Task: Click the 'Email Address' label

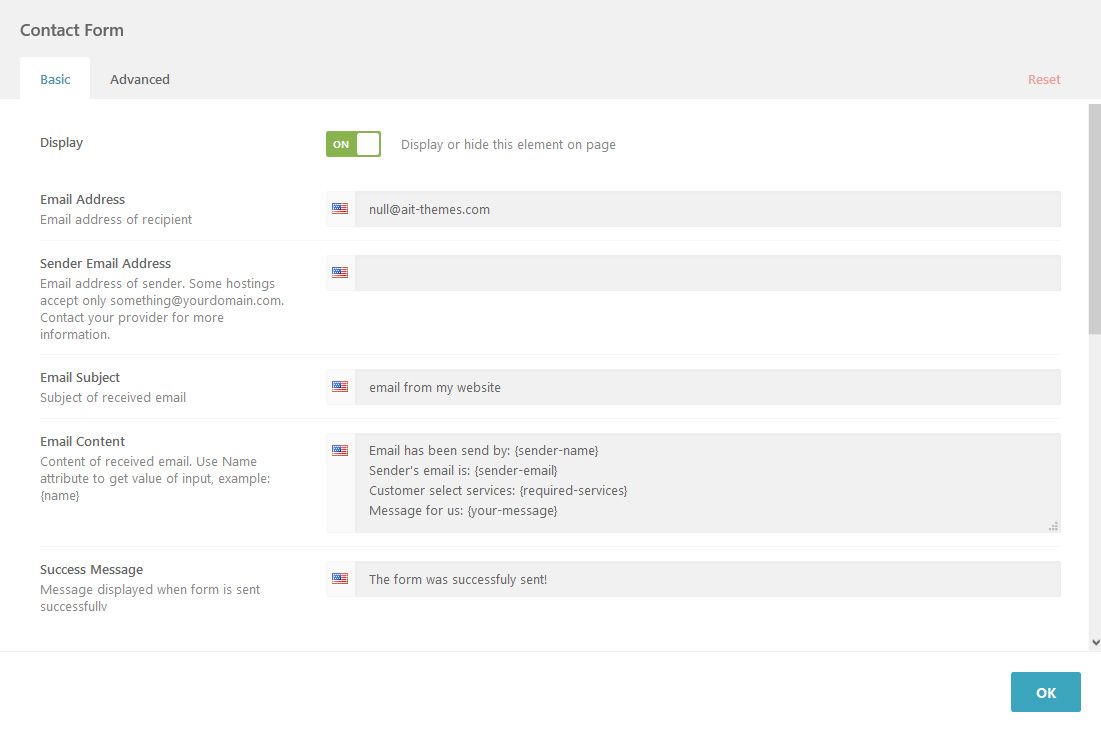Action: coord(82,200)
